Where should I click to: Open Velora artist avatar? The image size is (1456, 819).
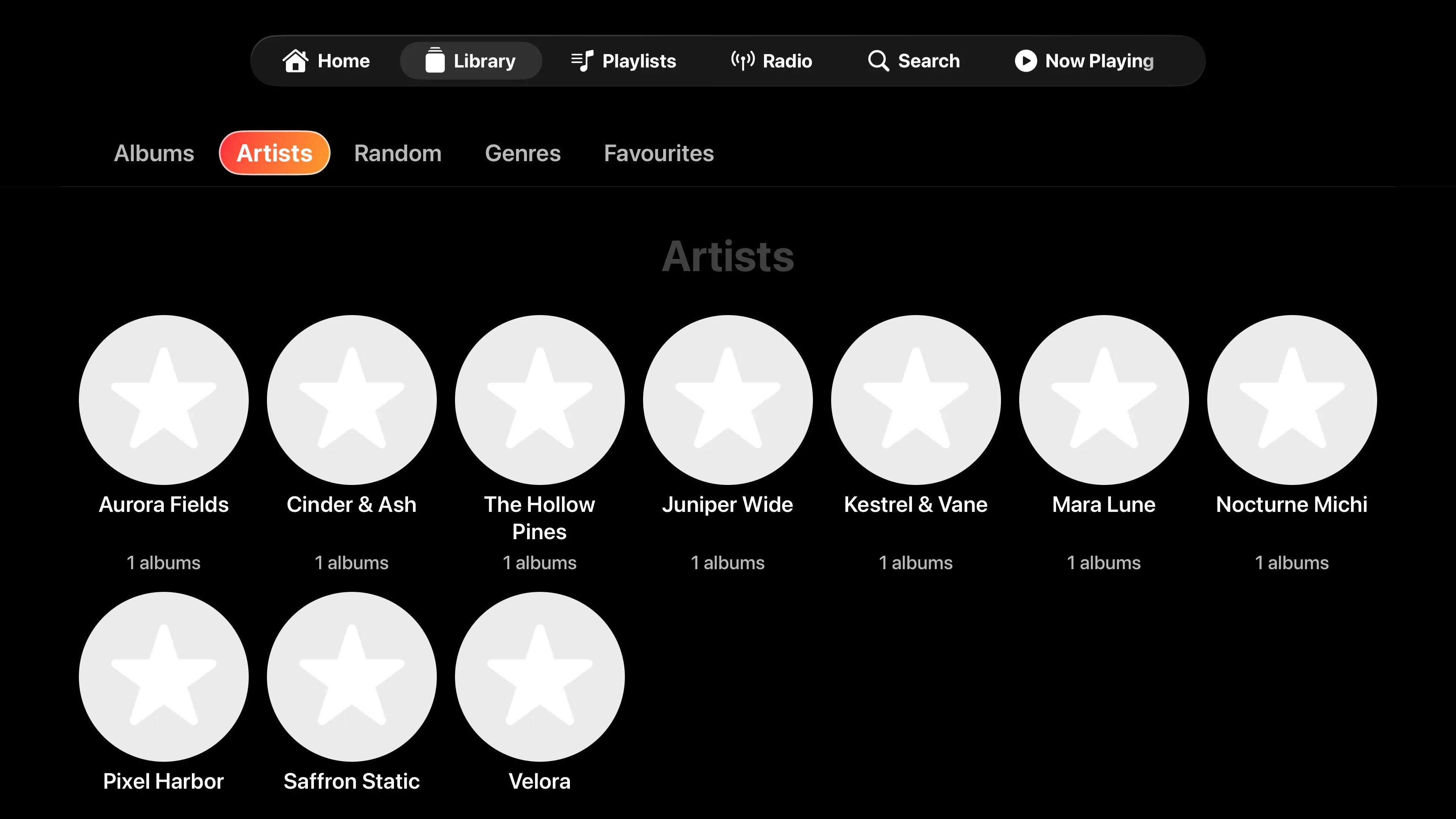(540, 676)
